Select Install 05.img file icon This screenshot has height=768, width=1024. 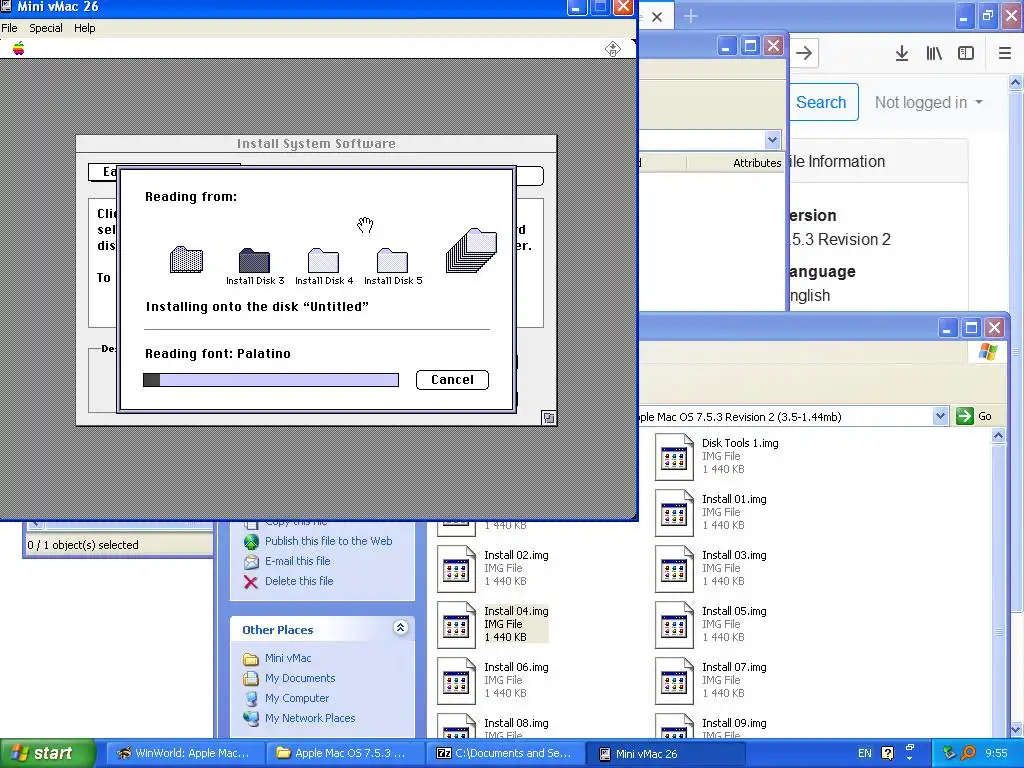point(674,626)
